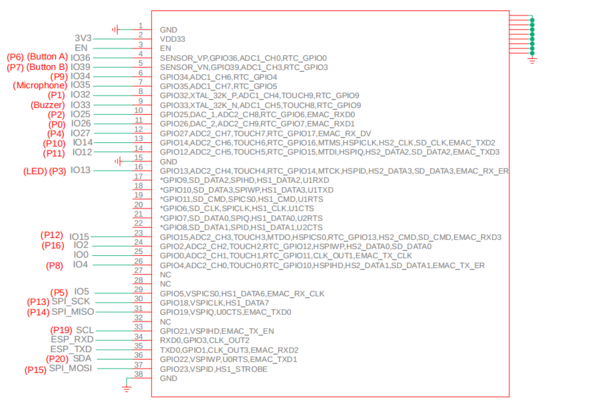The width and height of the screenshot is (600, 408).
Task: Click the SENSOR_VN,GPIO39 pin description
Action: pos(244,67)
